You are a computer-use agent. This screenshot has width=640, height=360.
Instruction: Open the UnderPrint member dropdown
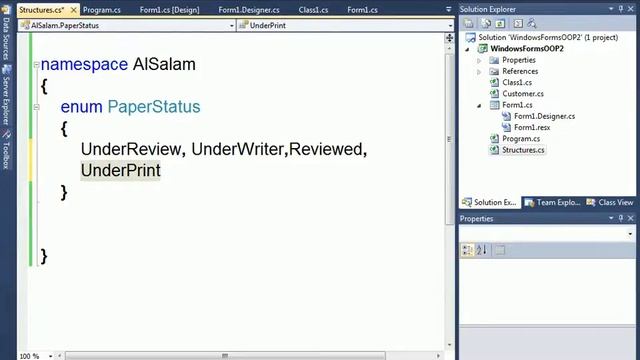450,25
